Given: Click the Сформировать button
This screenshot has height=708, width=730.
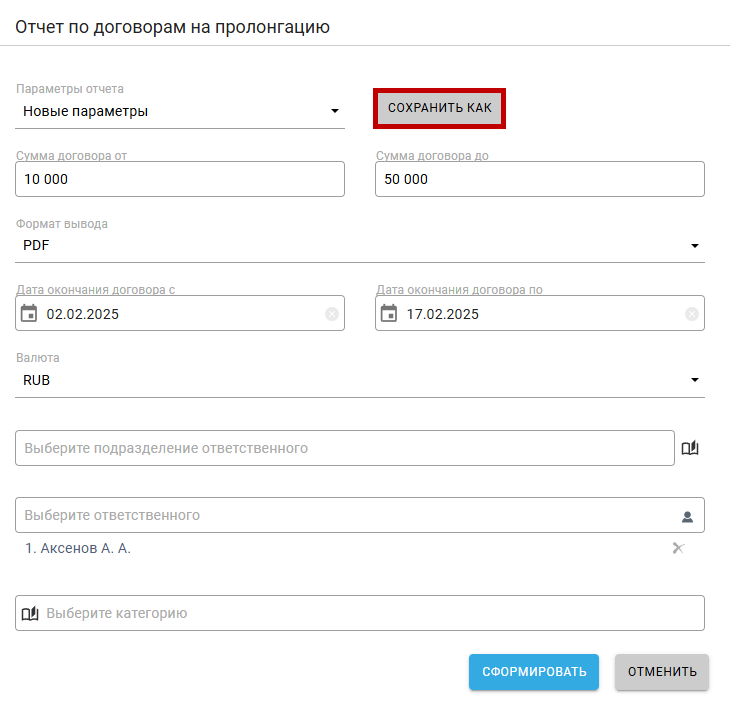Looking at the screenshot, I should tap(534, 672).
